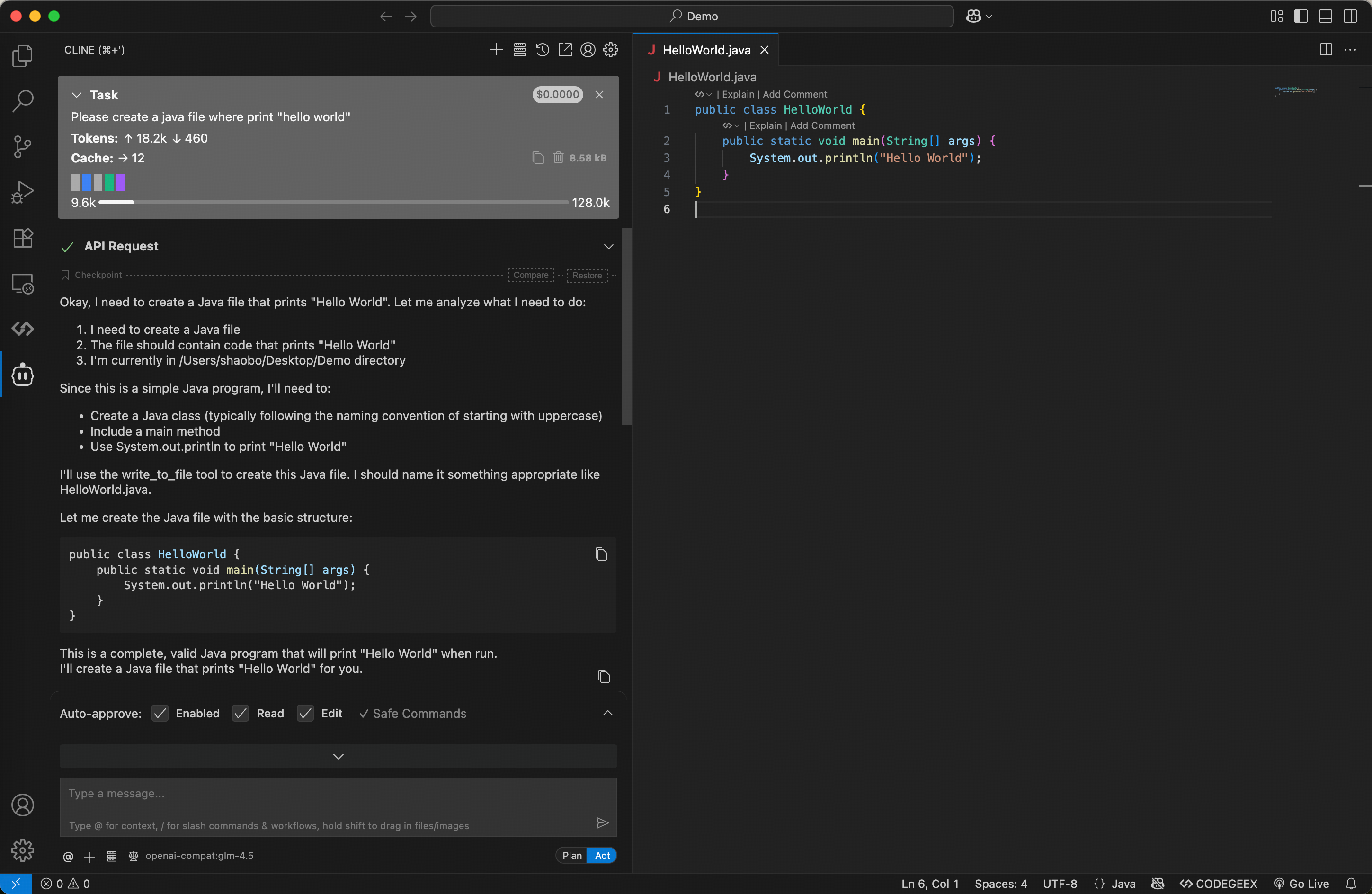This screenshot has height=894, width=1372.
Task: Toggle the Read auto-approve checkbox
Action: [241, 713]
